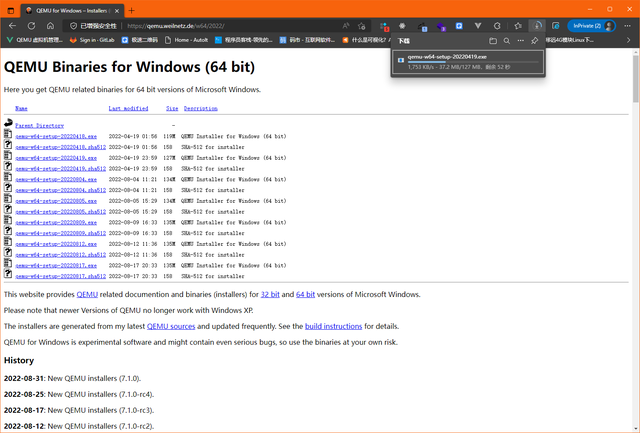Open the blue square extension icon

coord(459,26)
